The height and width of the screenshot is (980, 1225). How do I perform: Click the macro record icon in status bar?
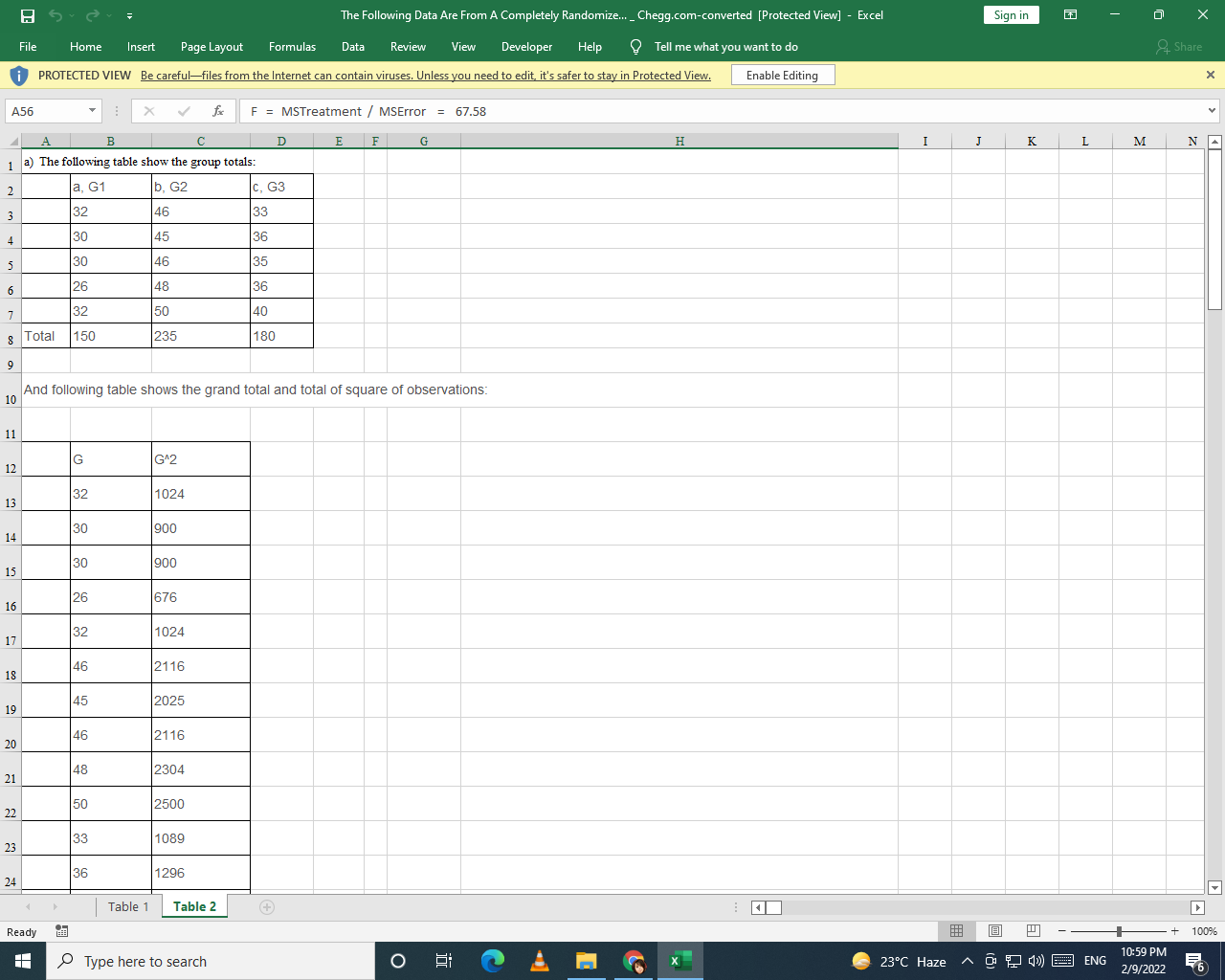(x=59, y=930)
